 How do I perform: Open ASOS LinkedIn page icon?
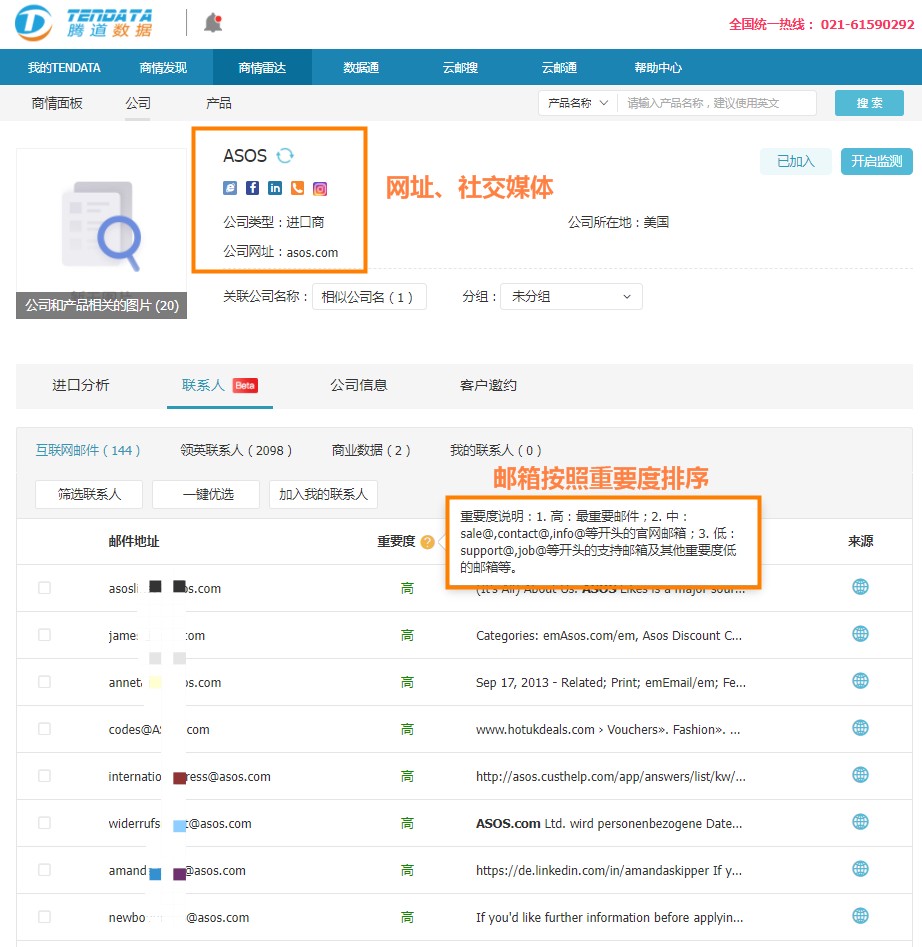[275, 188]
